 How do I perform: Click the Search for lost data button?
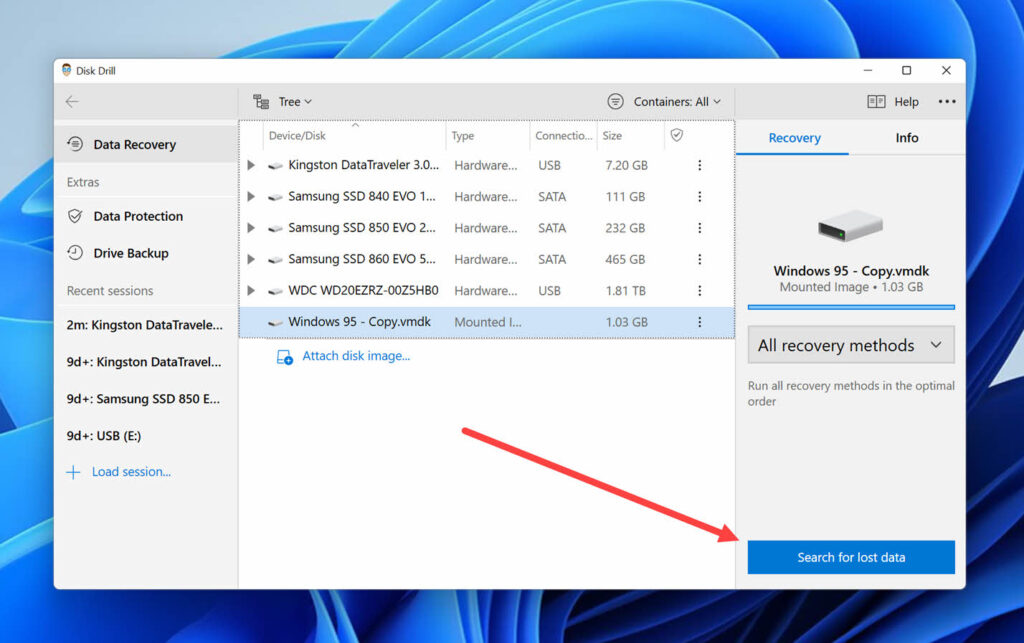click(850, 557)
